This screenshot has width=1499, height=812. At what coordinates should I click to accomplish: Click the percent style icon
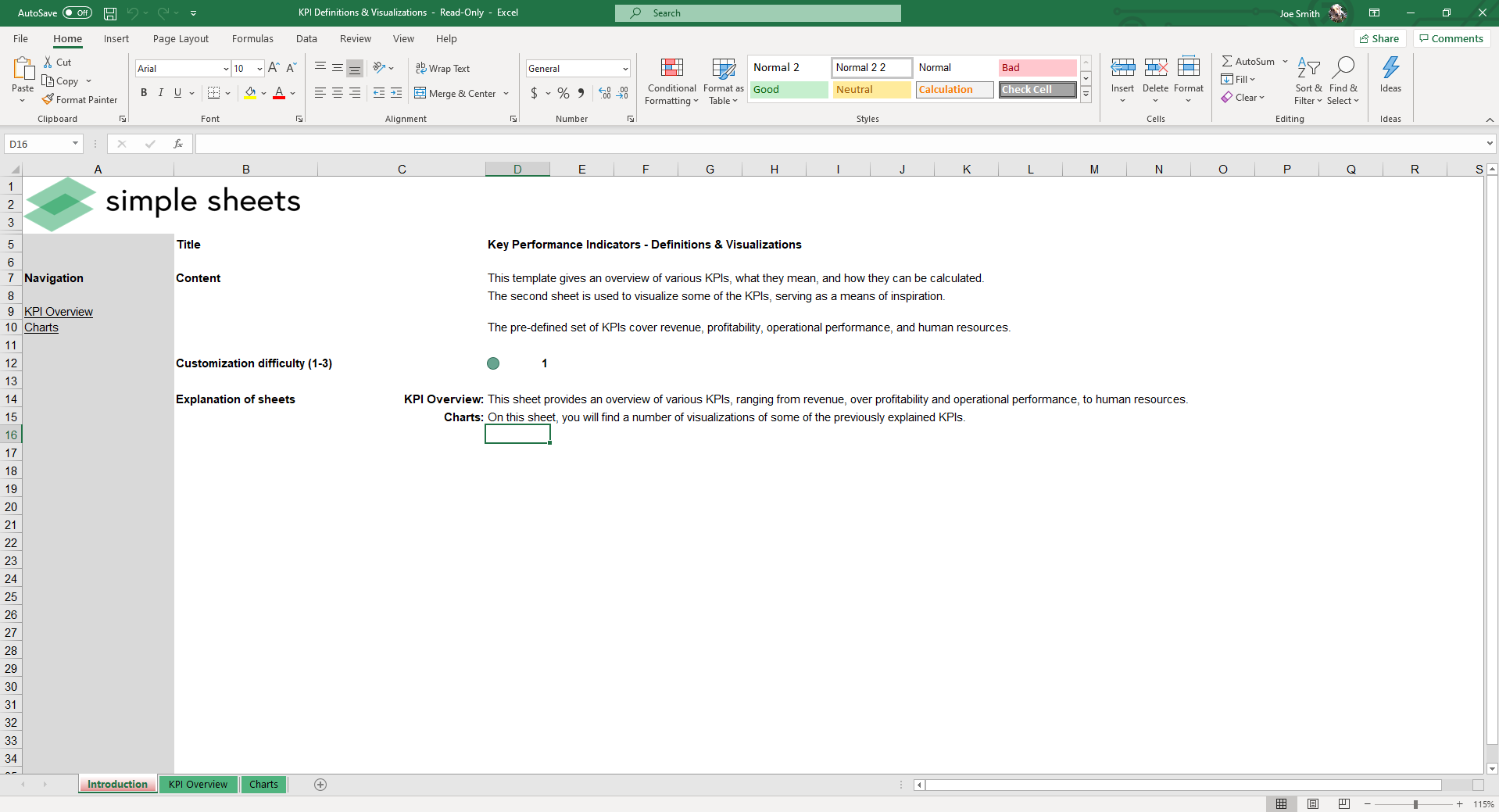[563, 93]
